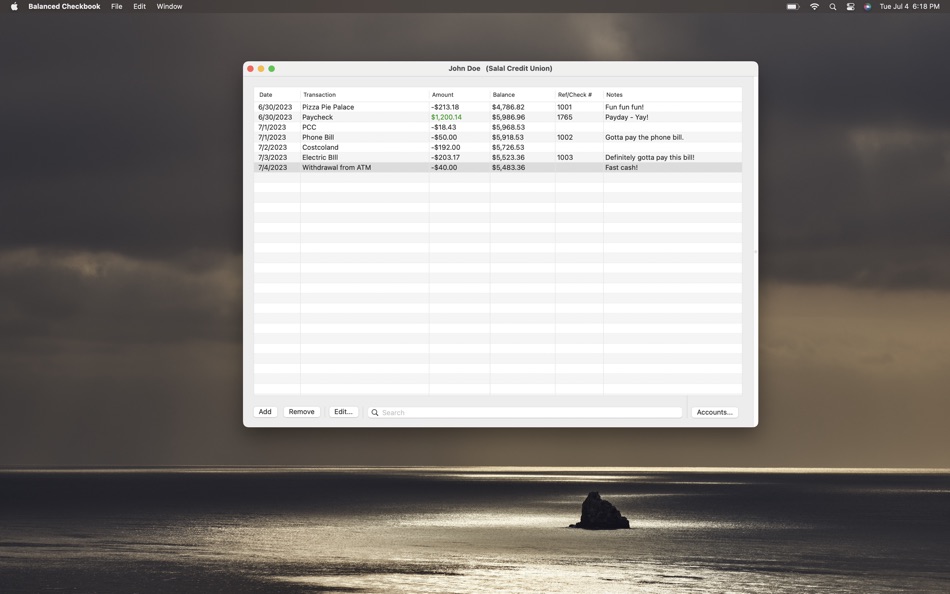Viewport: 950px width, 594px height.
Task: Select the Electric Bill transaction
Action: pos(497,157)
